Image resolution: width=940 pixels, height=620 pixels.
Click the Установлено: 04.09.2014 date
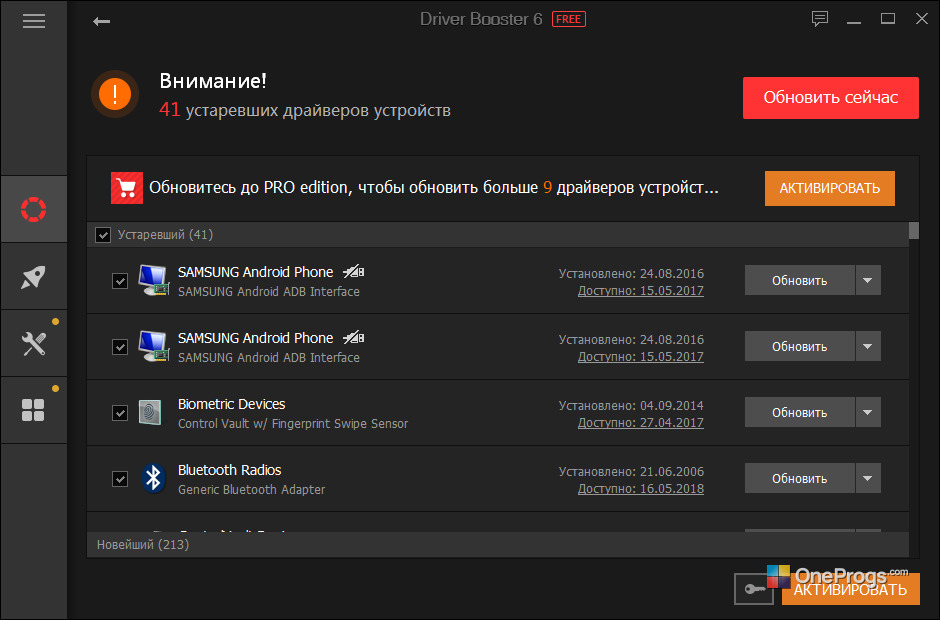click(631, 405)
